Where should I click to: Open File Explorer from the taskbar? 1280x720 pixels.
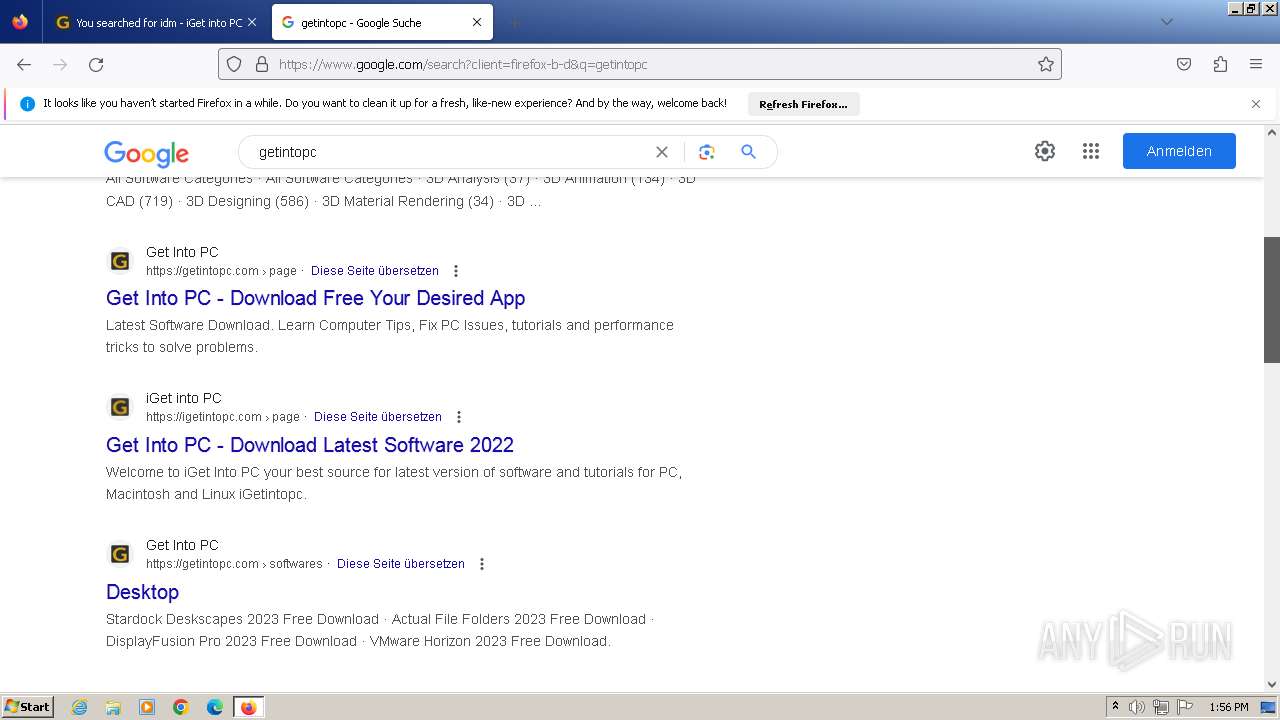113,707
